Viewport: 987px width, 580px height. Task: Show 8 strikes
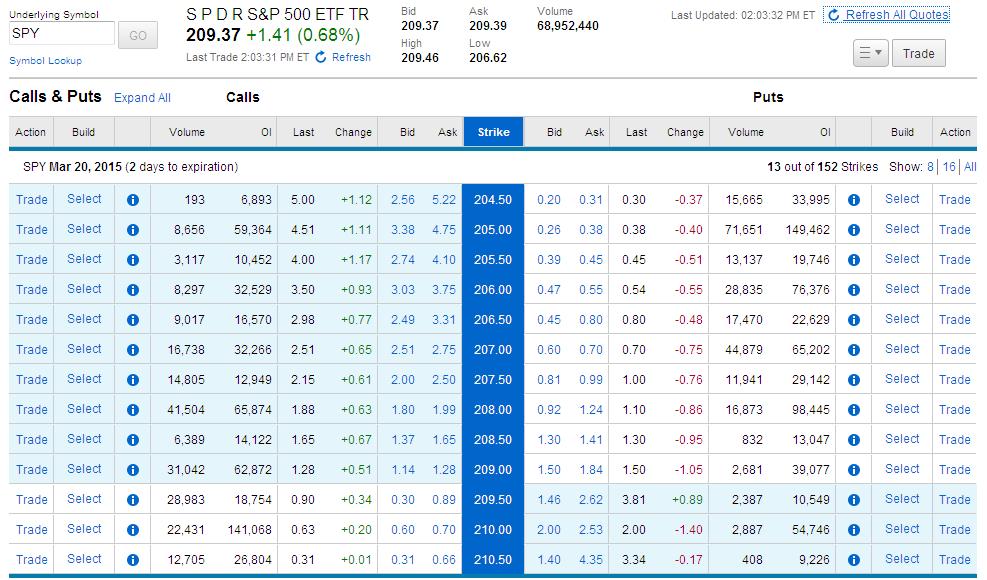pyautogui.click(x=930, y=167)
